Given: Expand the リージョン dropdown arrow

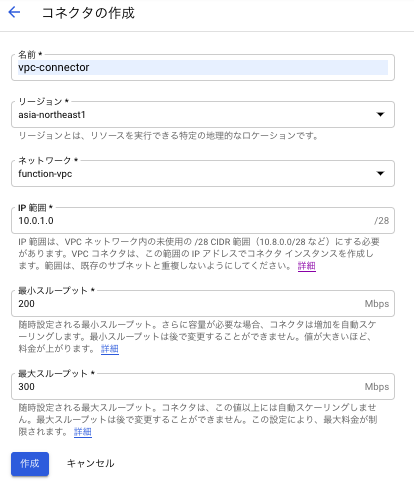Looking at the screenshot, I should [x=380, y=115].
